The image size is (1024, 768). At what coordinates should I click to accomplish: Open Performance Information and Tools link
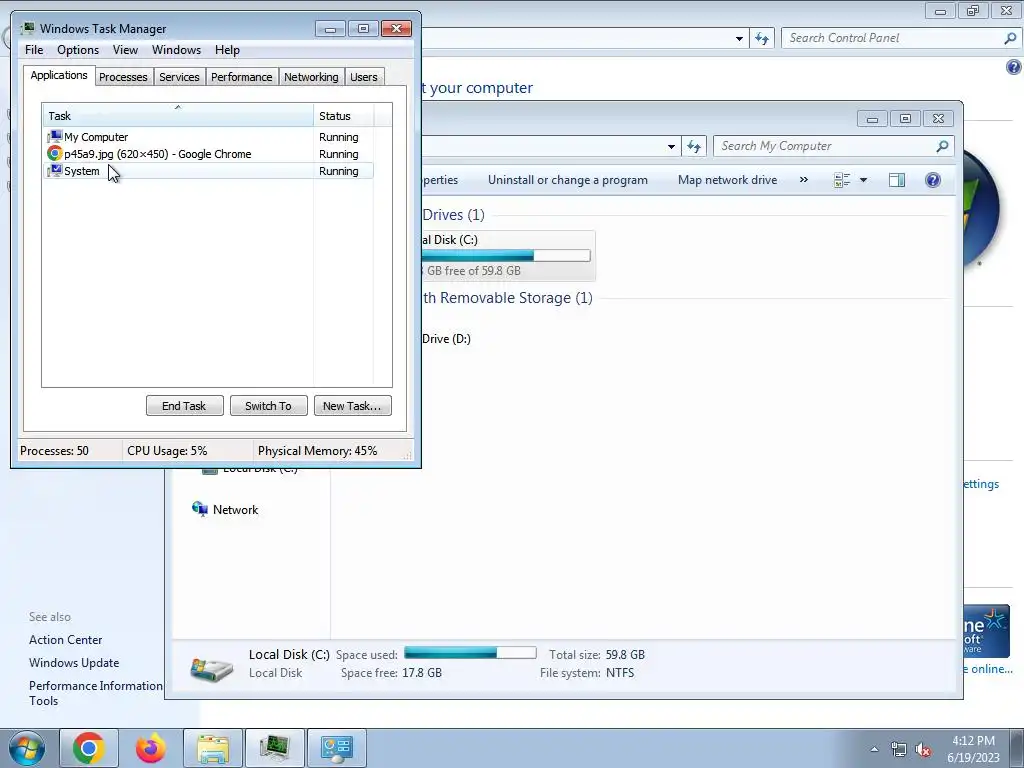point(95,693)
